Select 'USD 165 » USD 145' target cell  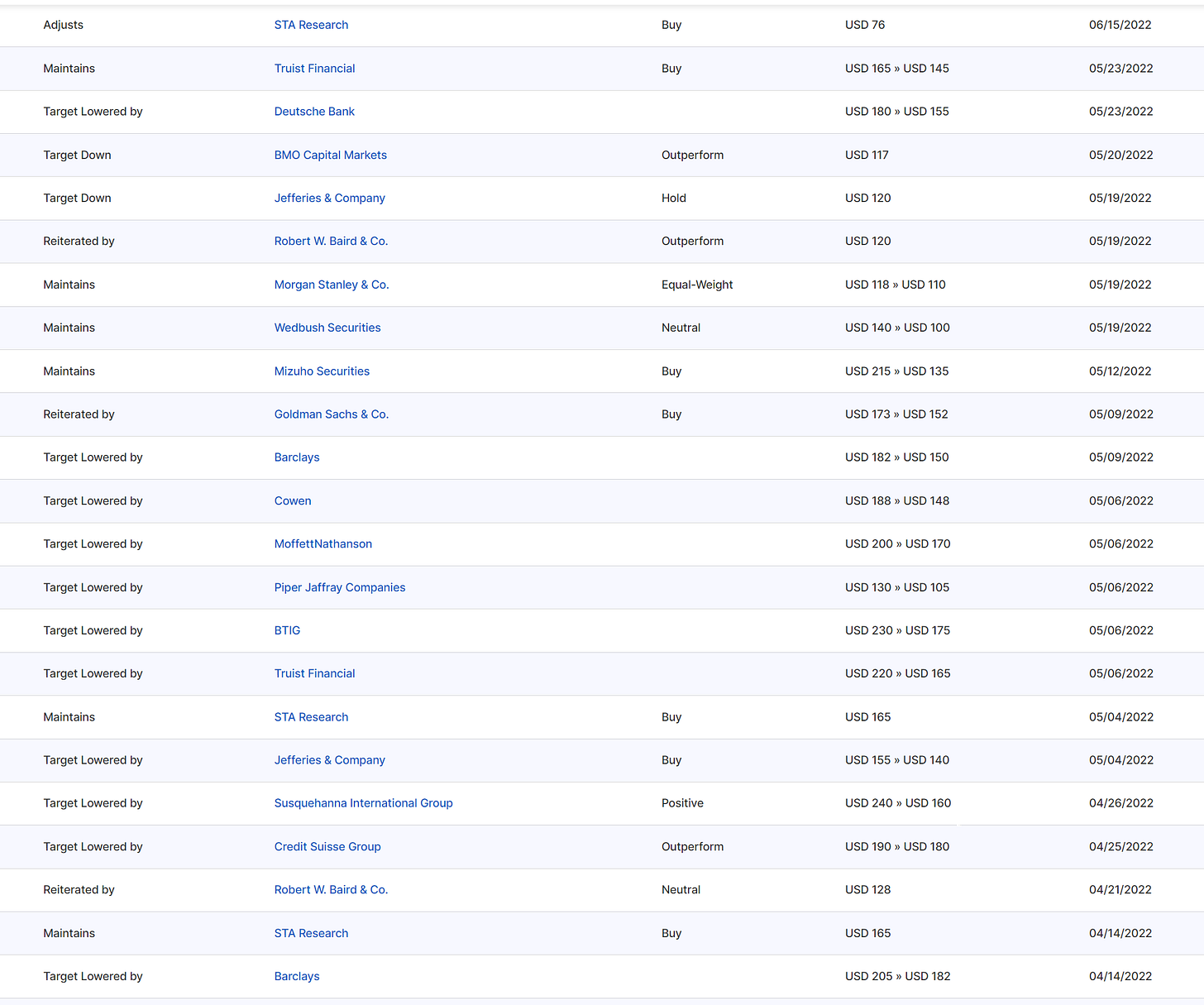(897, 69)
